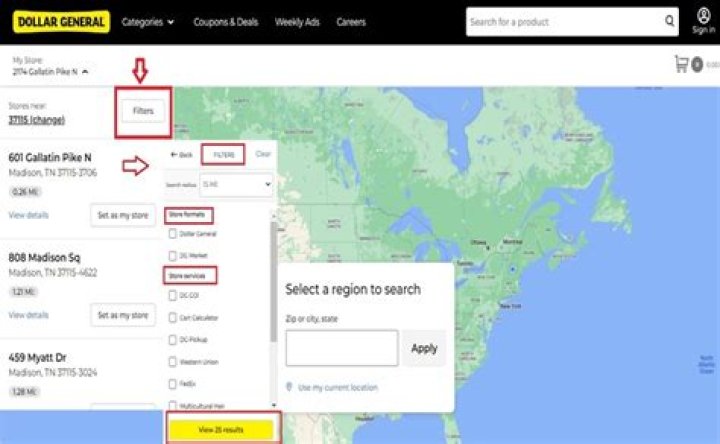This screenshot has height=444, width=720.
Task: Enable the DG GO! service filter
Action: pos(172,295)
